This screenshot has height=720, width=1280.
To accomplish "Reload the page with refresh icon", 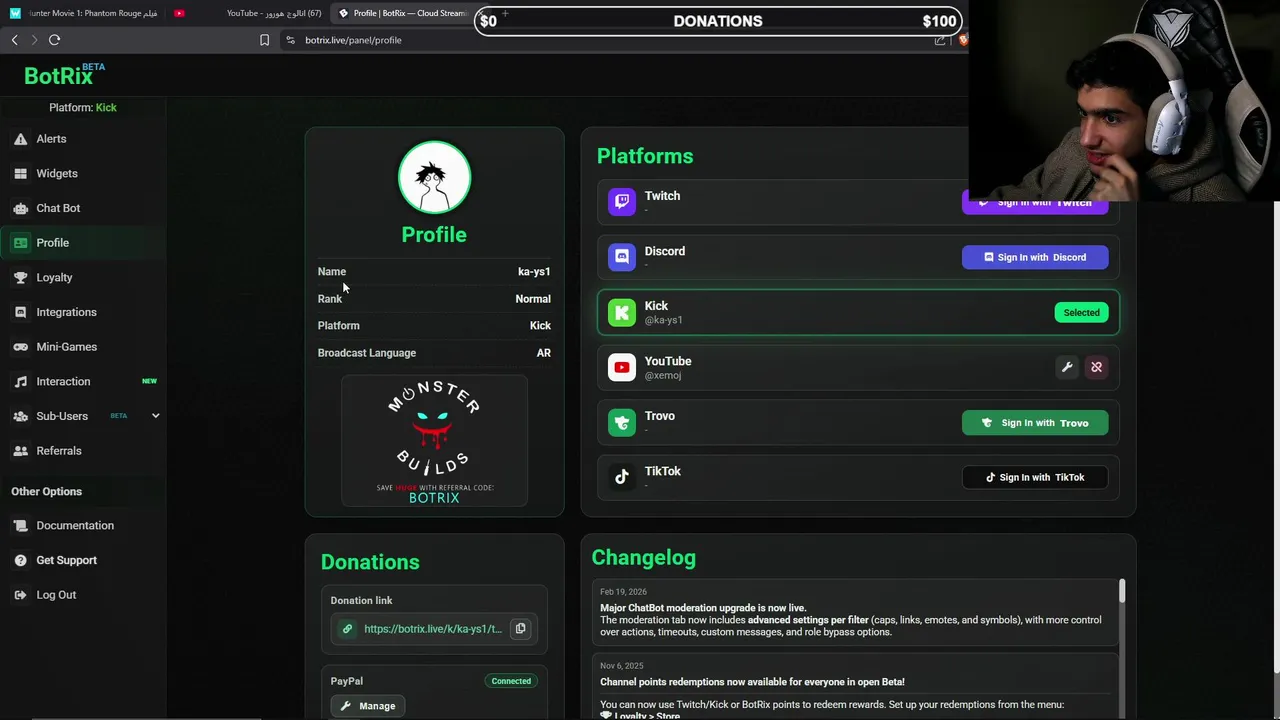I will coord(54,40).
